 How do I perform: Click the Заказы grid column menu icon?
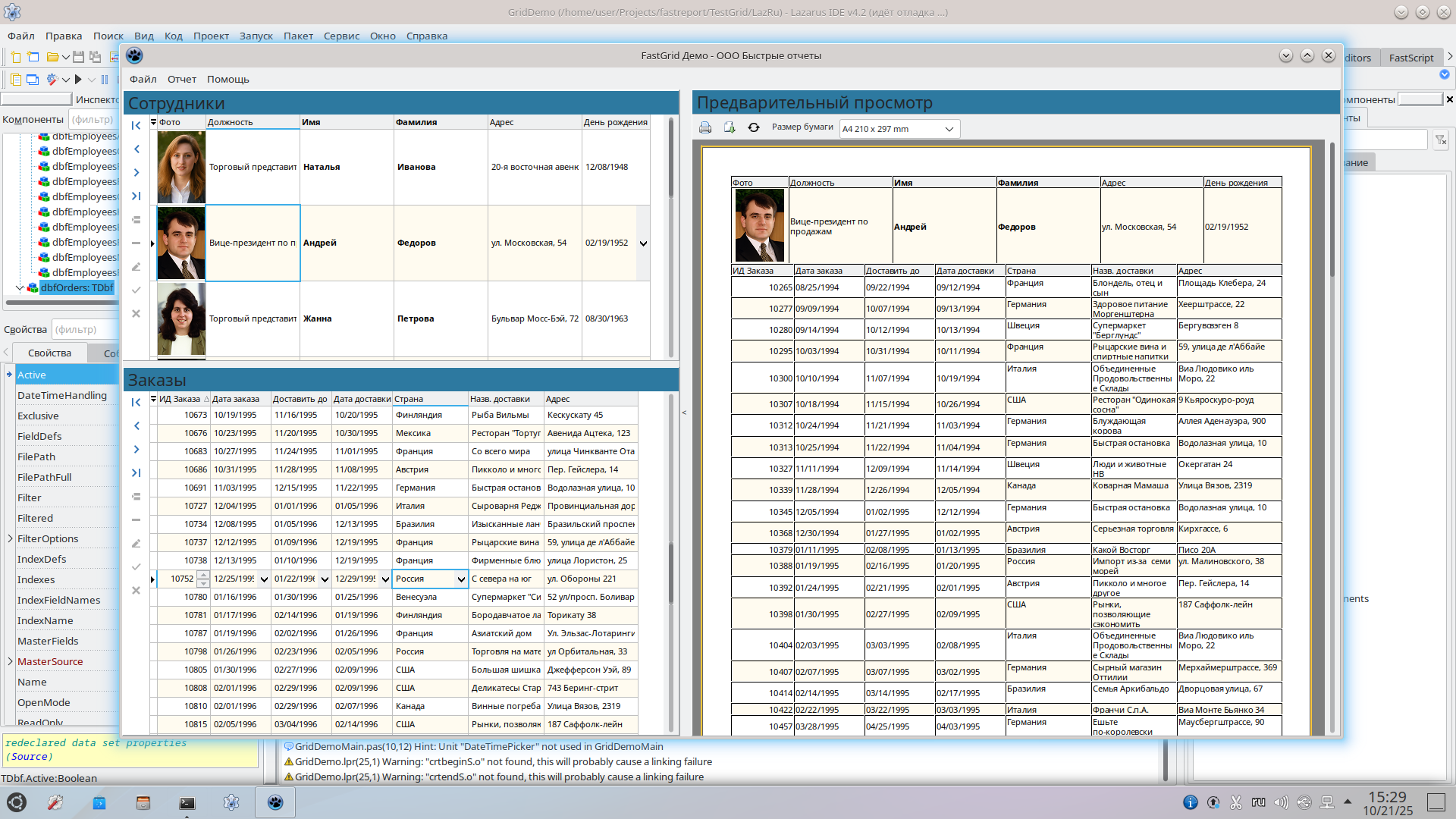tap(153, 399)
